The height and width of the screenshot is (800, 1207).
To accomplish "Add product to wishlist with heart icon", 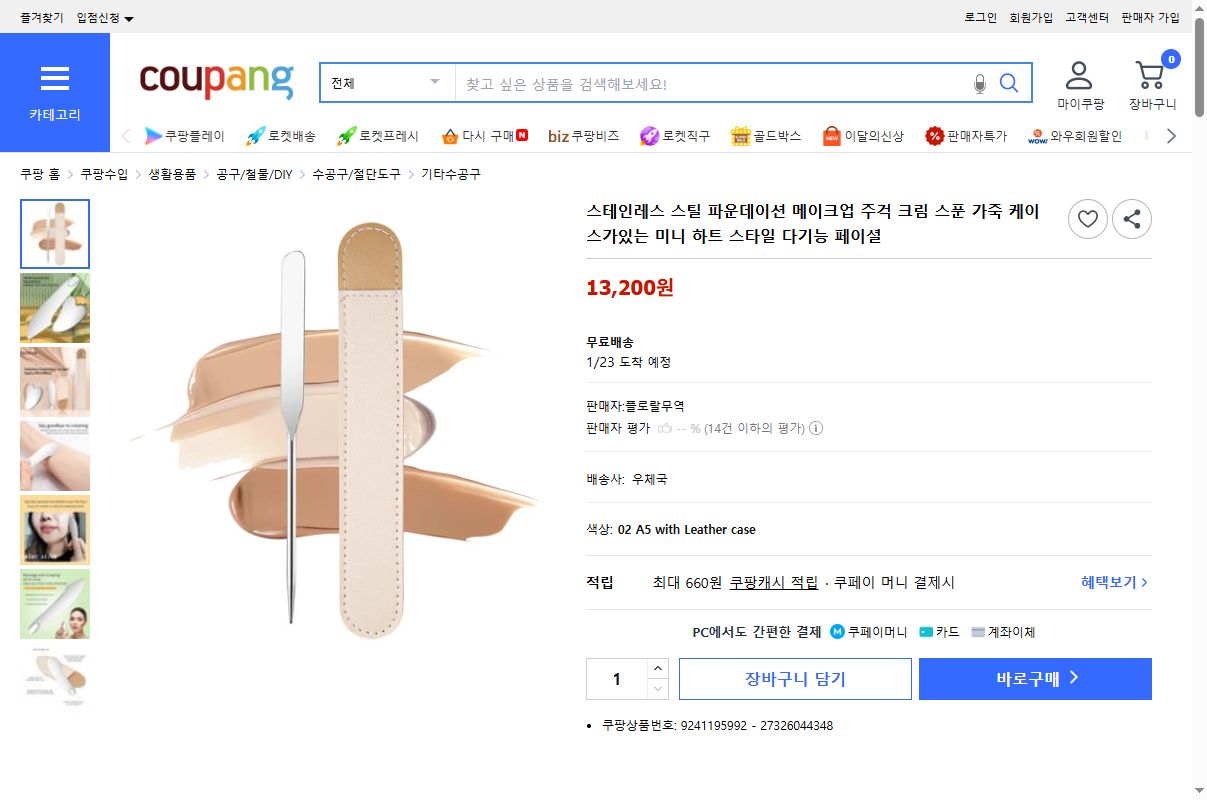I will (1087, 219).
